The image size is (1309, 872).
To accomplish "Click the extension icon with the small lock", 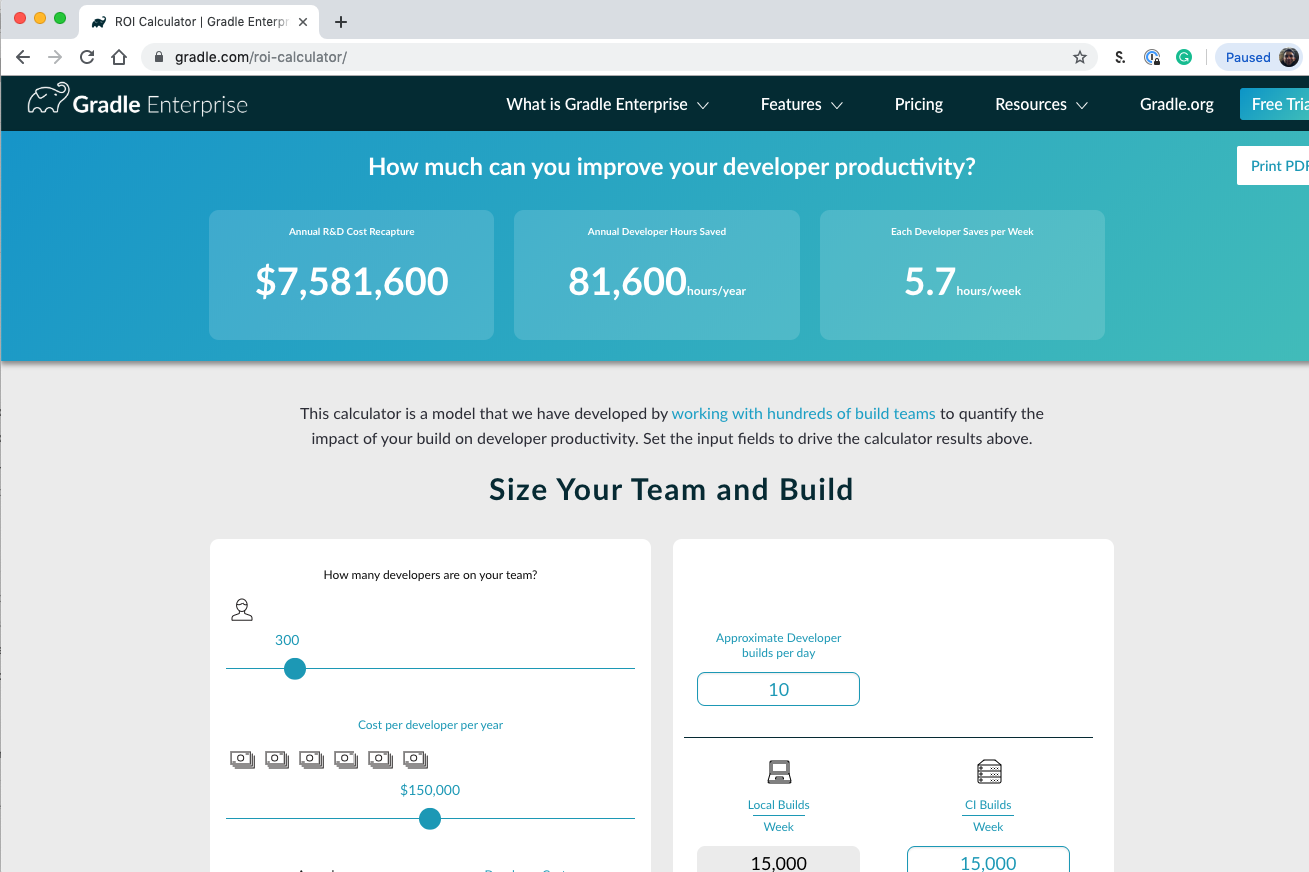I will [x=1152, y=58].
